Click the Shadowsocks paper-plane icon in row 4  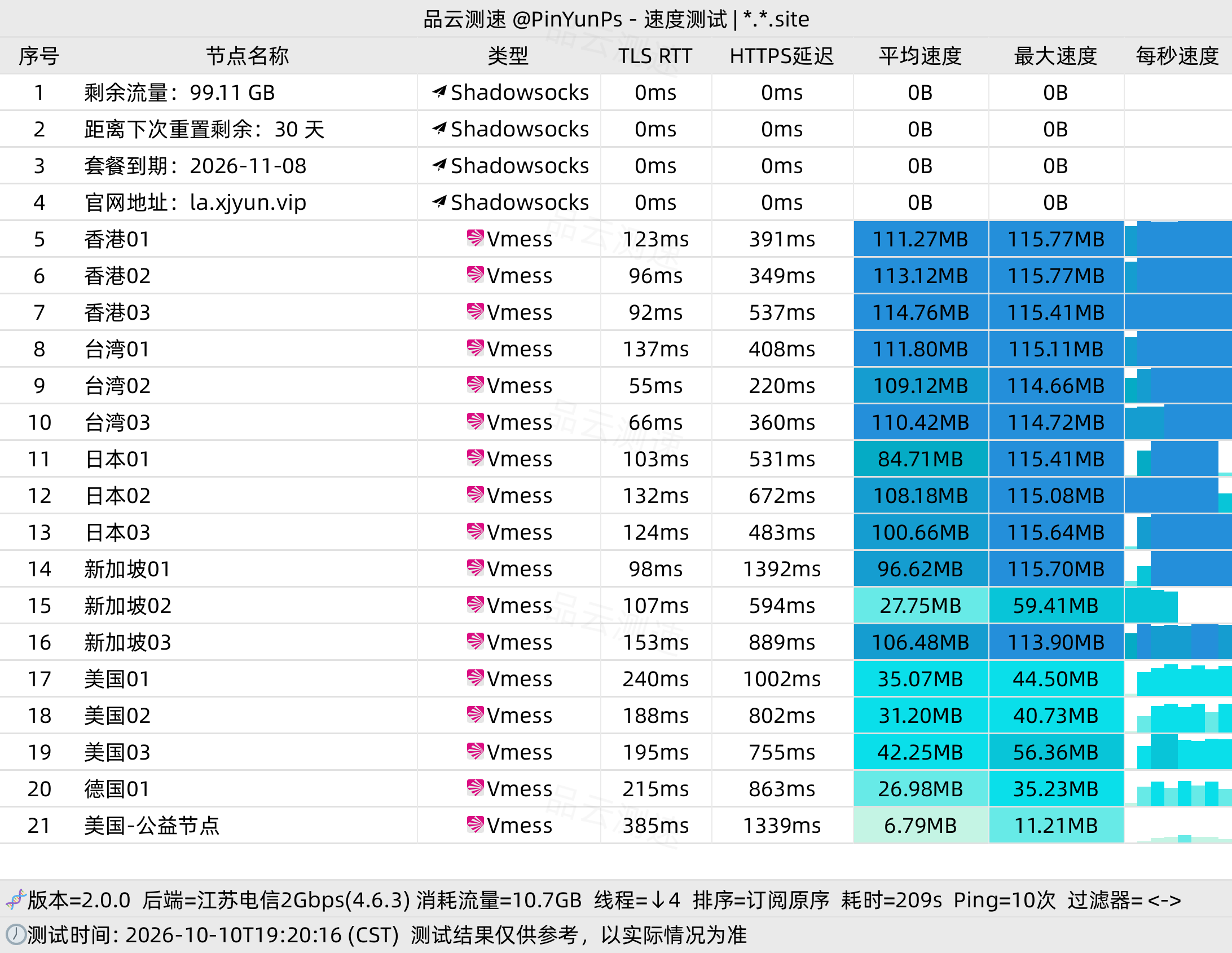point(439,201)
